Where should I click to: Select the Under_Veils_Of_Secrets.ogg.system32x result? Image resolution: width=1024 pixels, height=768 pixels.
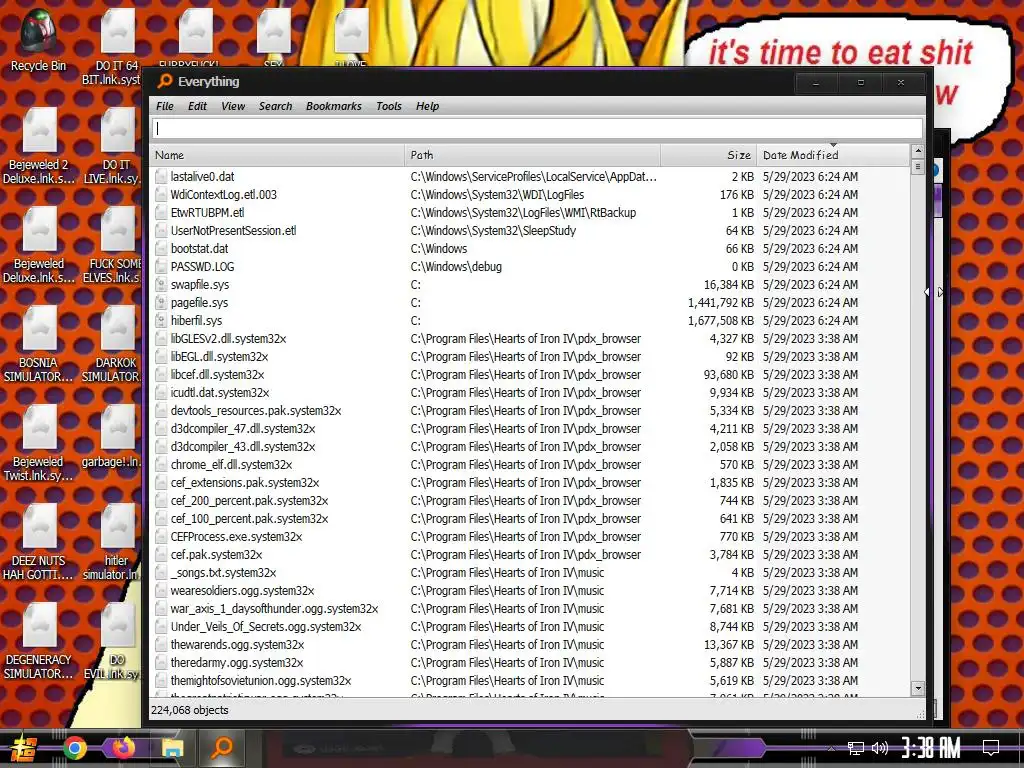[266, 627]
